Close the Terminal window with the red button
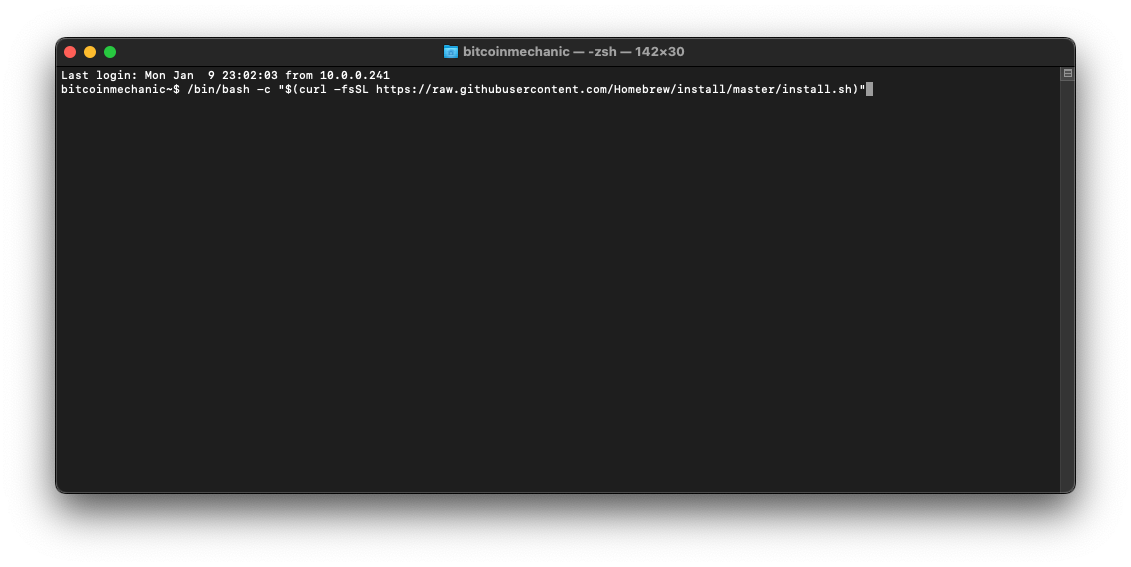 click(x=70, y=52)
